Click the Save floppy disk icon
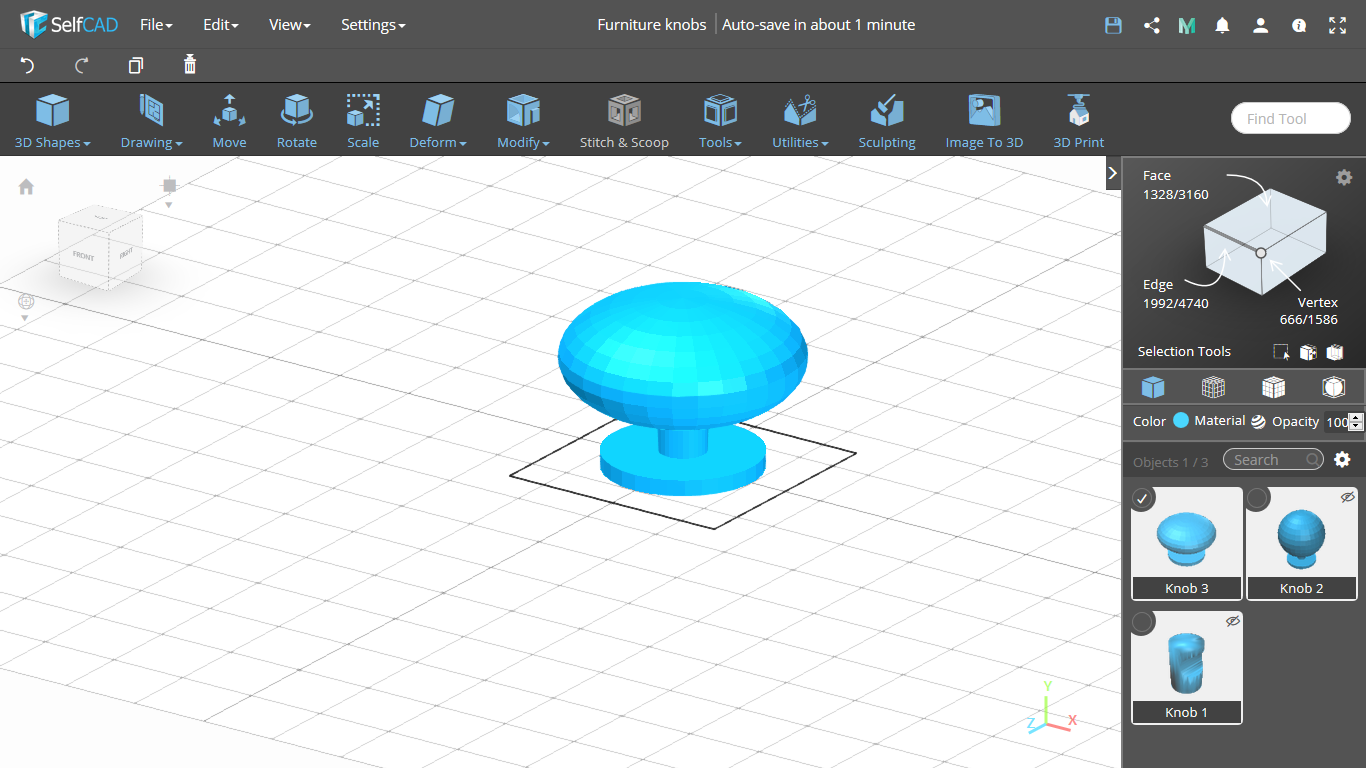 coord(1113,25)
